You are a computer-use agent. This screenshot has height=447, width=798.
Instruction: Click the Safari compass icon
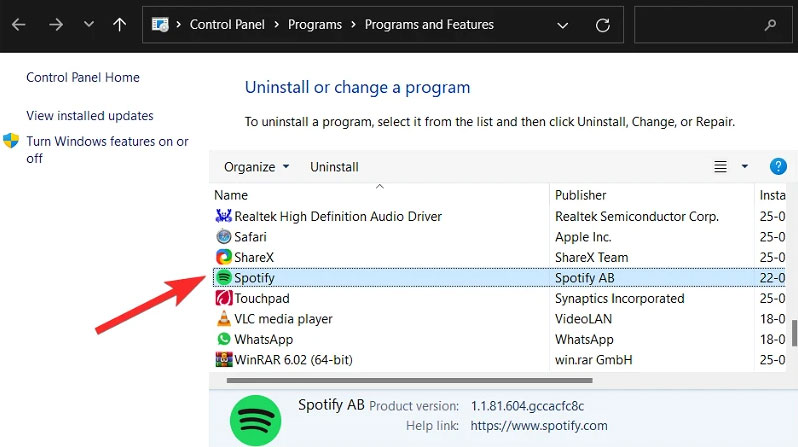coord(223,237)
